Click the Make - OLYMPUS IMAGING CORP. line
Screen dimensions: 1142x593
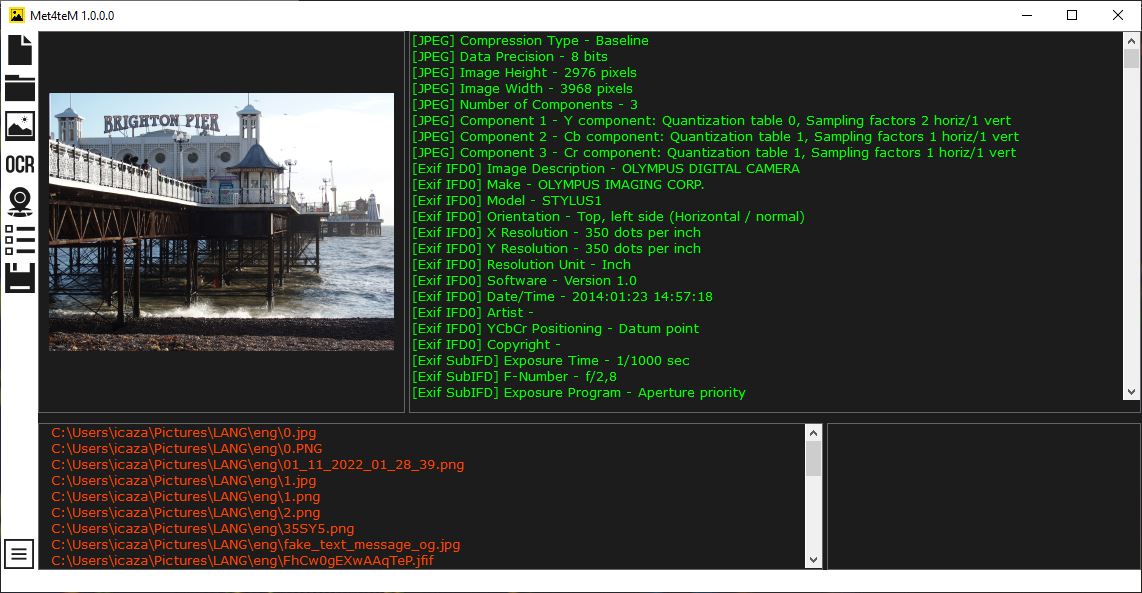pos(559,185)
